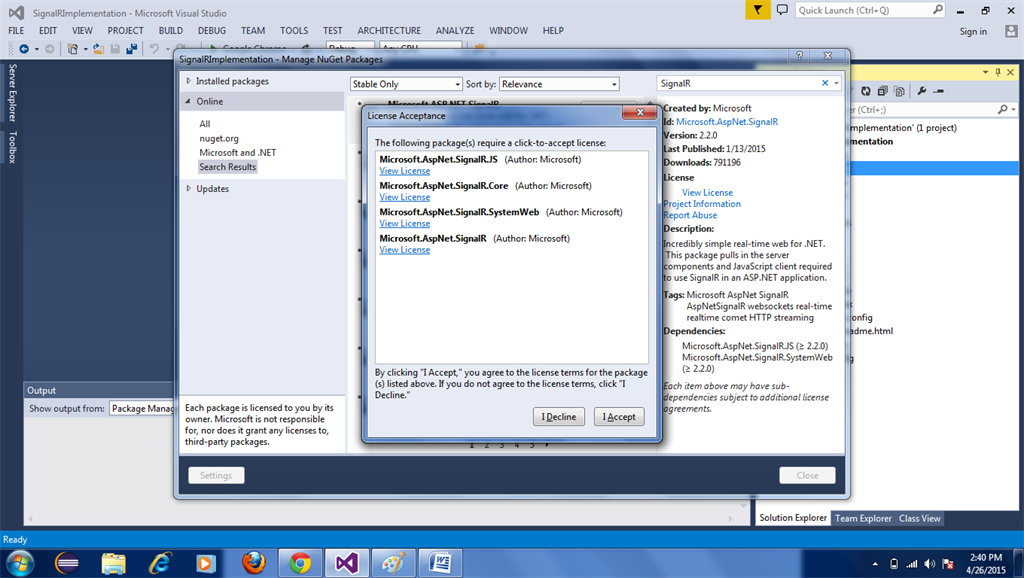This screenshot has height=578, width=1024.
Task: Open the feedback speech bubble icon
Action: pyautogui.click(x=782, y=10)
